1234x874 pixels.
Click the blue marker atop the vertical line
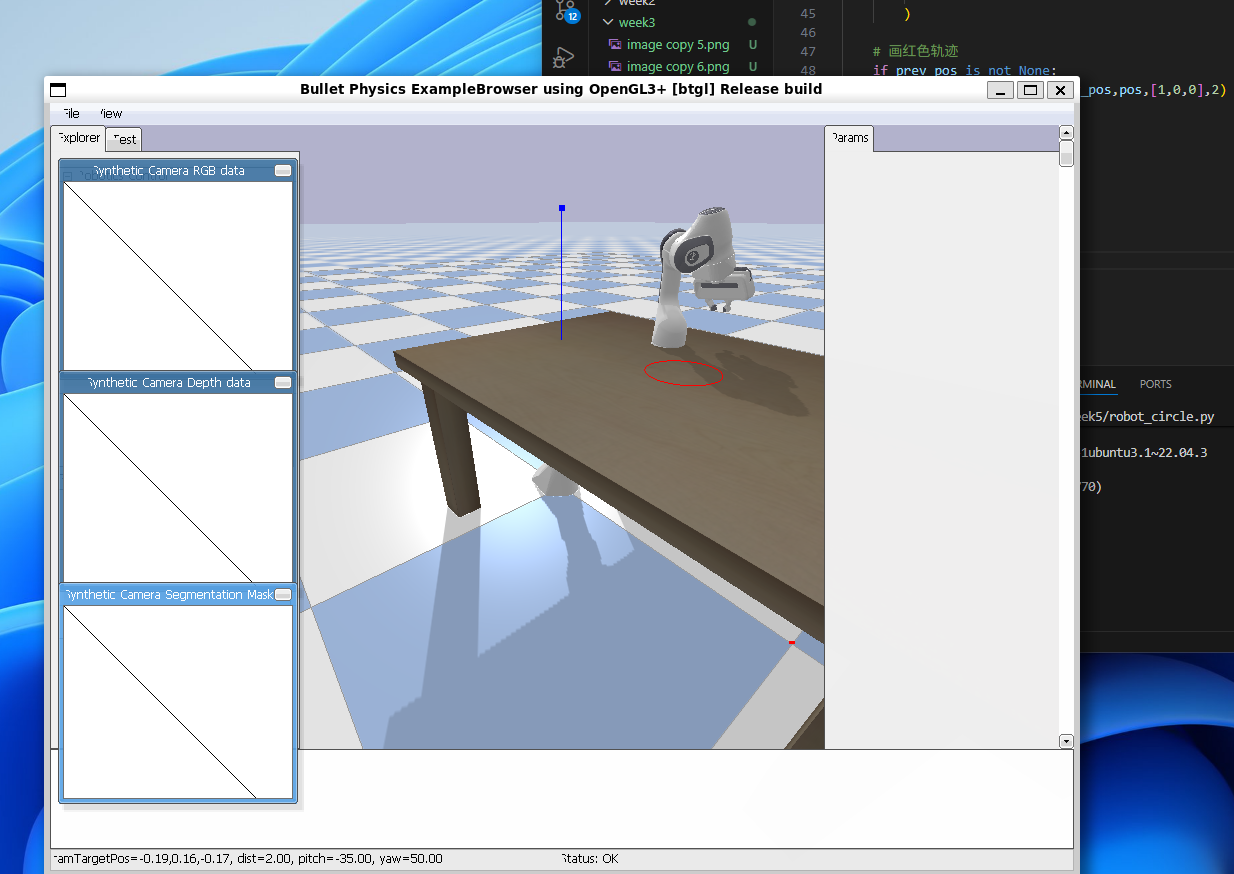tap(562, 208)
